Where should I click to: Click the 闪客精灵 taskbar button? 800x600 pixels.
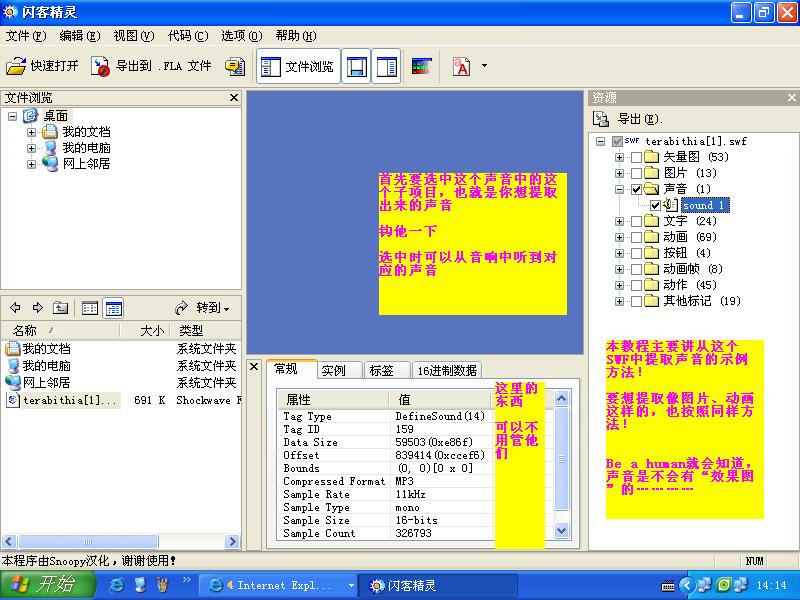pyautogui.click(x=438, y=585)
